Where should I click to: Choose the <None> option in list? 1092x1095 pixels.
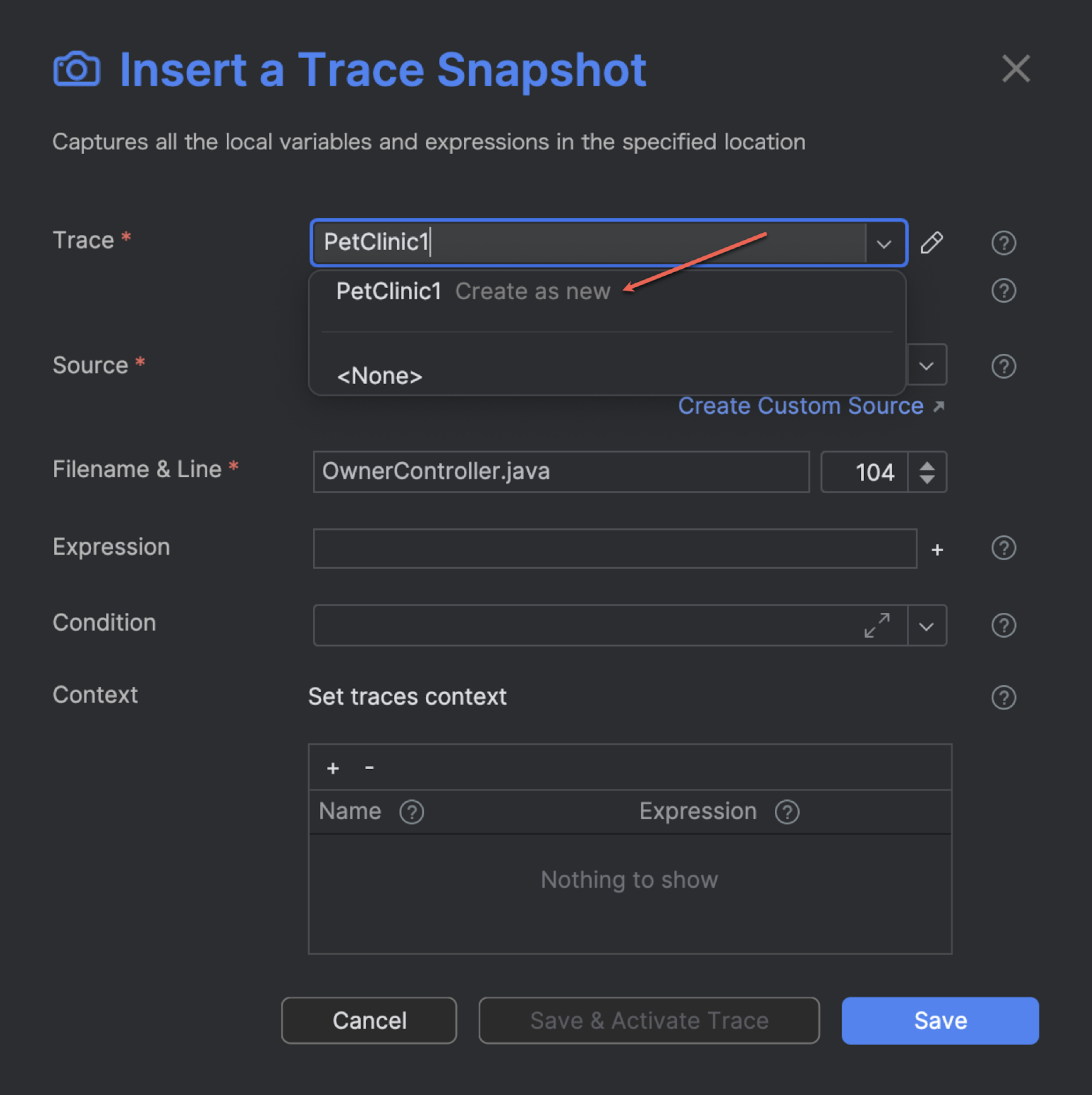(x=379, y=376)
